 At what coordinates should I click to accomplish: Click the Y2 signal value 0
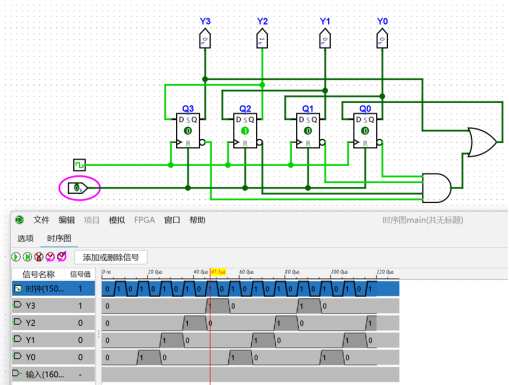click(x=80, y=323)
